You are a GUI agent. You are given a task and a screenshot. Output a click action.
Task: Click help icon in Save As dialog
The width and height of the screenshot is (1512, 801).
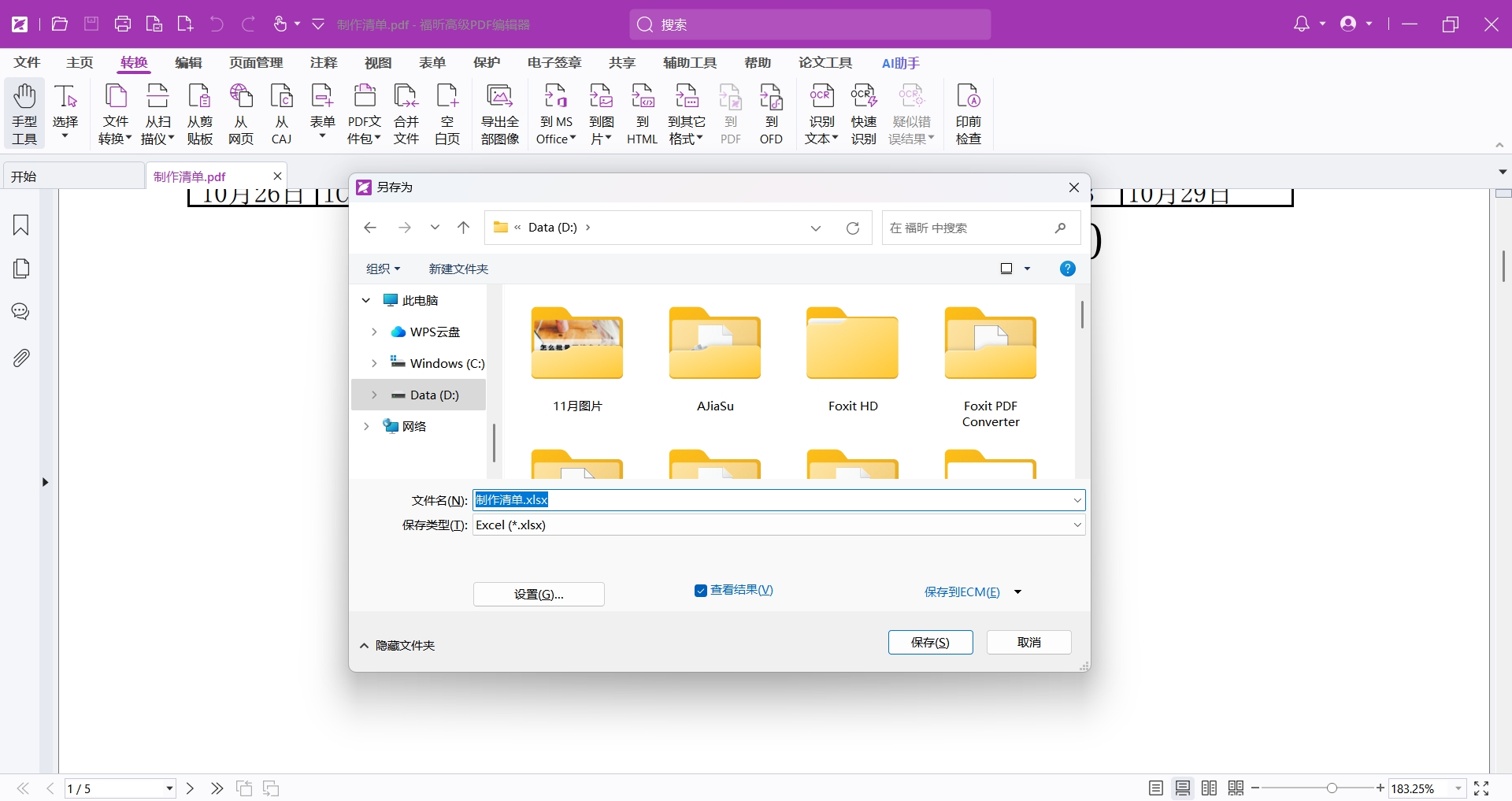1067,269
